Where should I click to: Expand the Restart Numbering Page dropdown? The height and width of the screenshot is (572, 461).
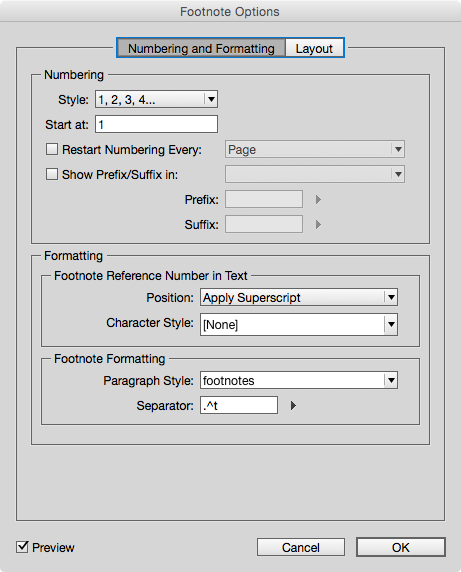pos(315,149)
